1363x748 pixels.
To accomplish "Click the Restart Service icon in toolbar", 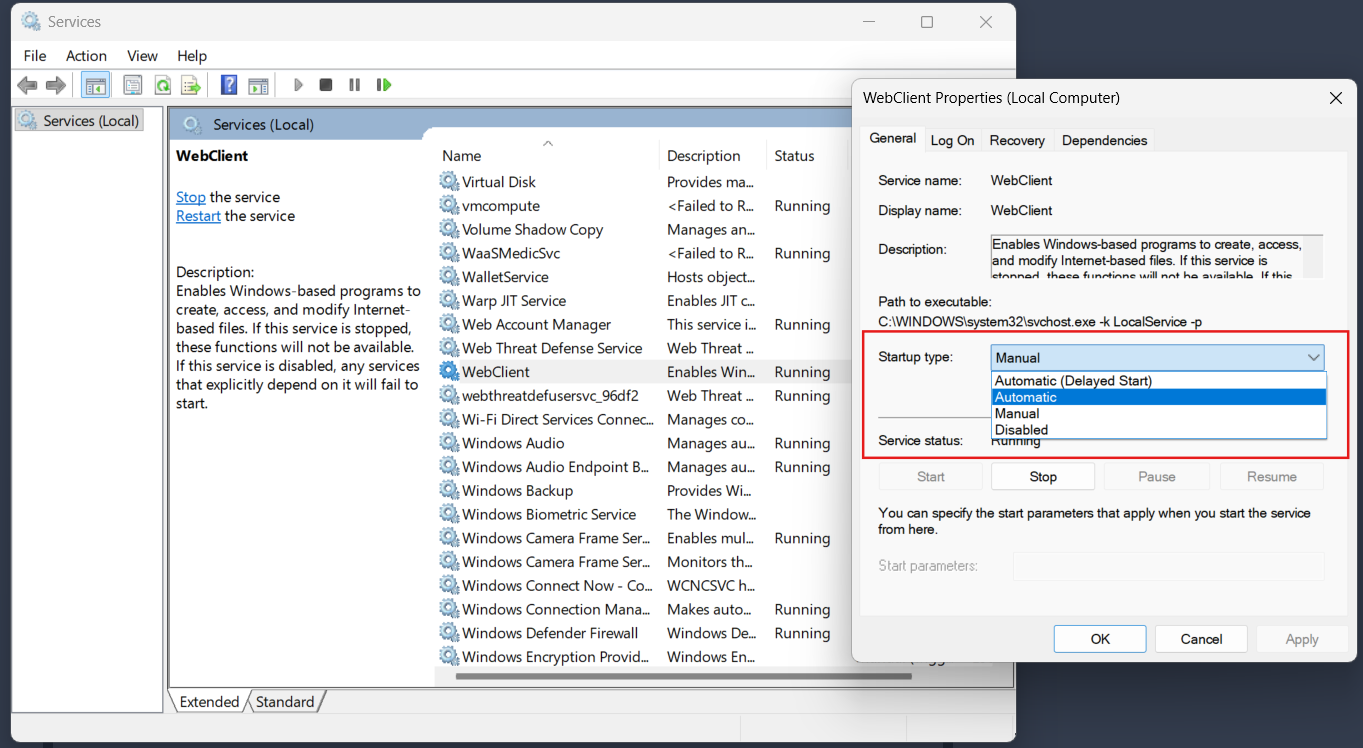I will tap(384, 86).
